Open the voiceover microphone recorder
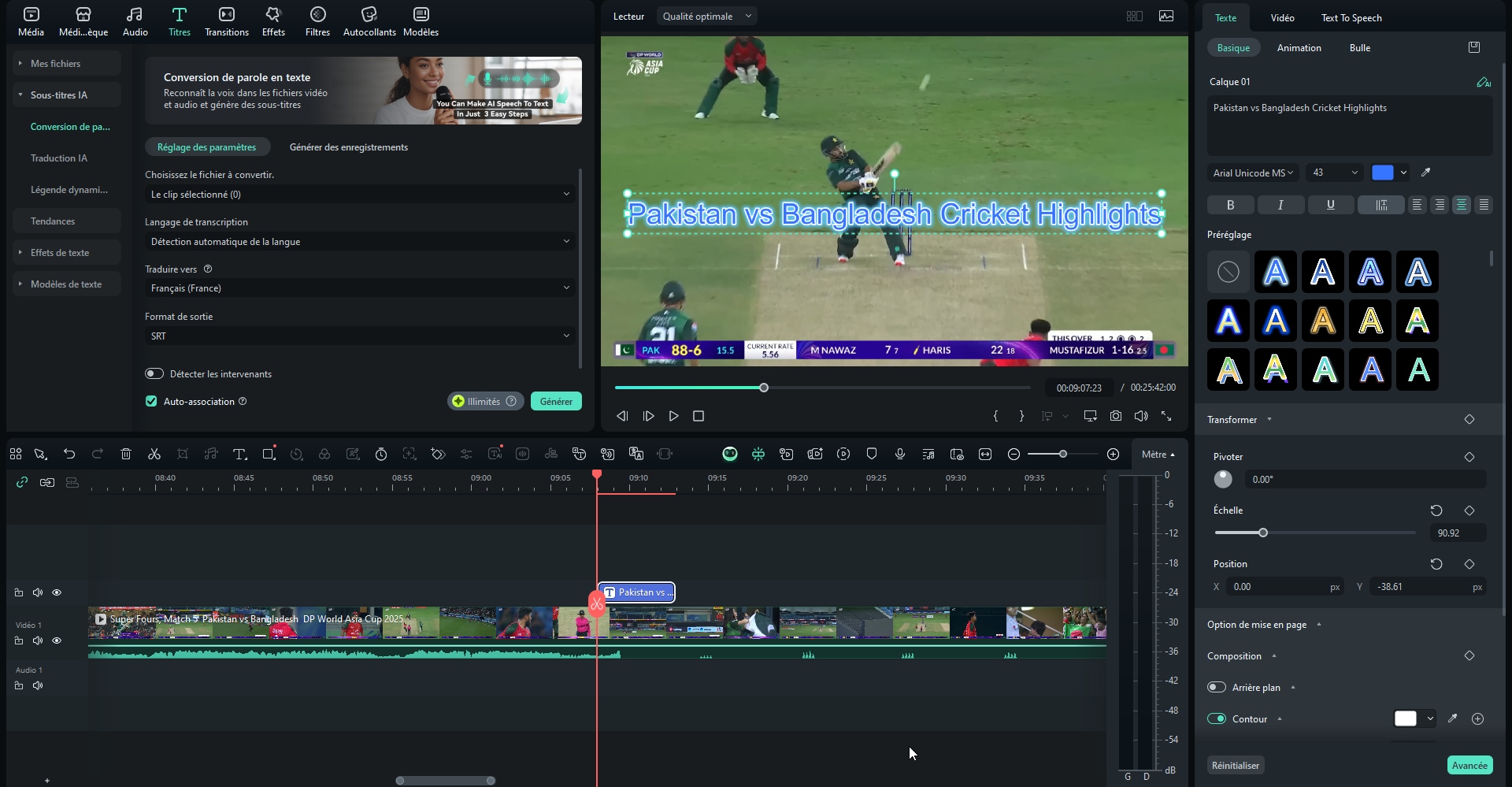The height and width of the screenshot is (787, 1512). [900, 454]
